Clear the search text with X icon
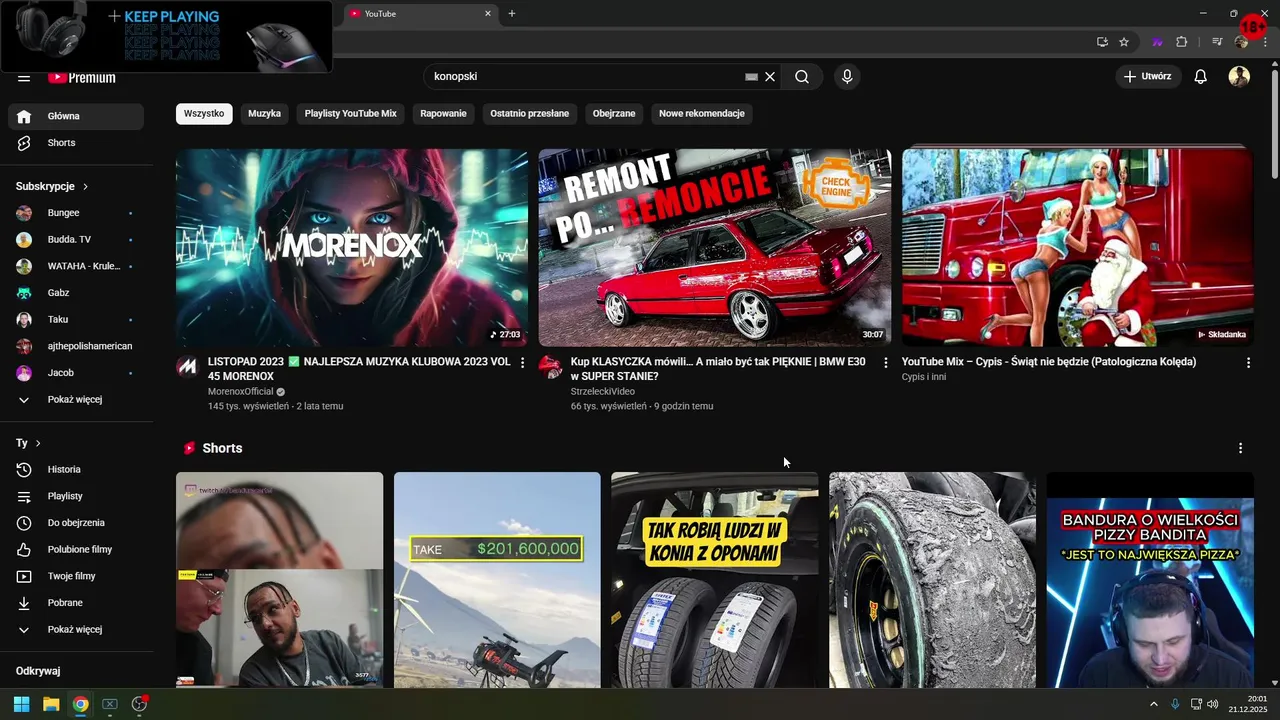The height and width of the screenshot is (720, 1280). click(770, 76)
